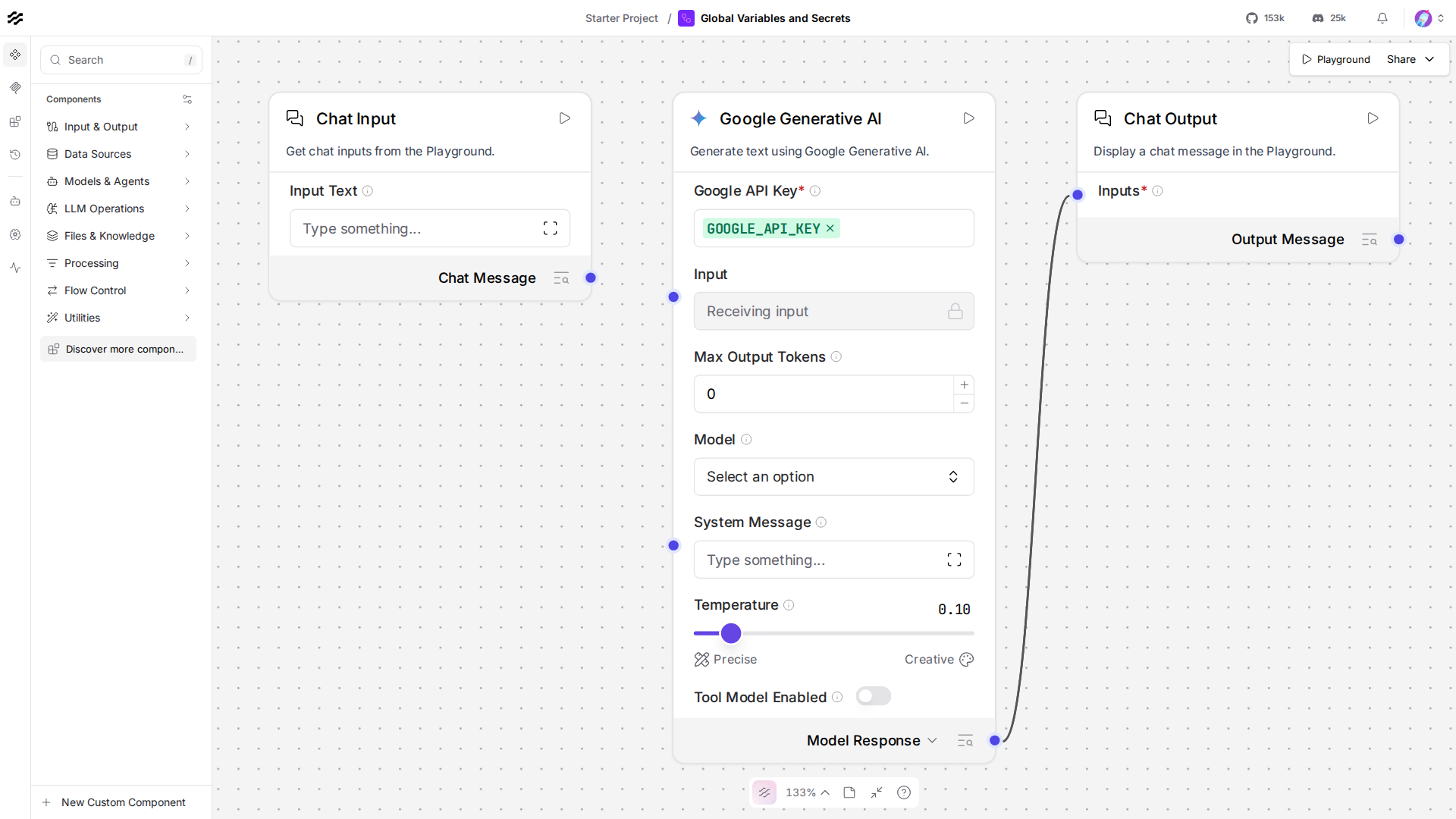Open the zoom percentage menu
1456x819 pixels.
coord(808,792)
